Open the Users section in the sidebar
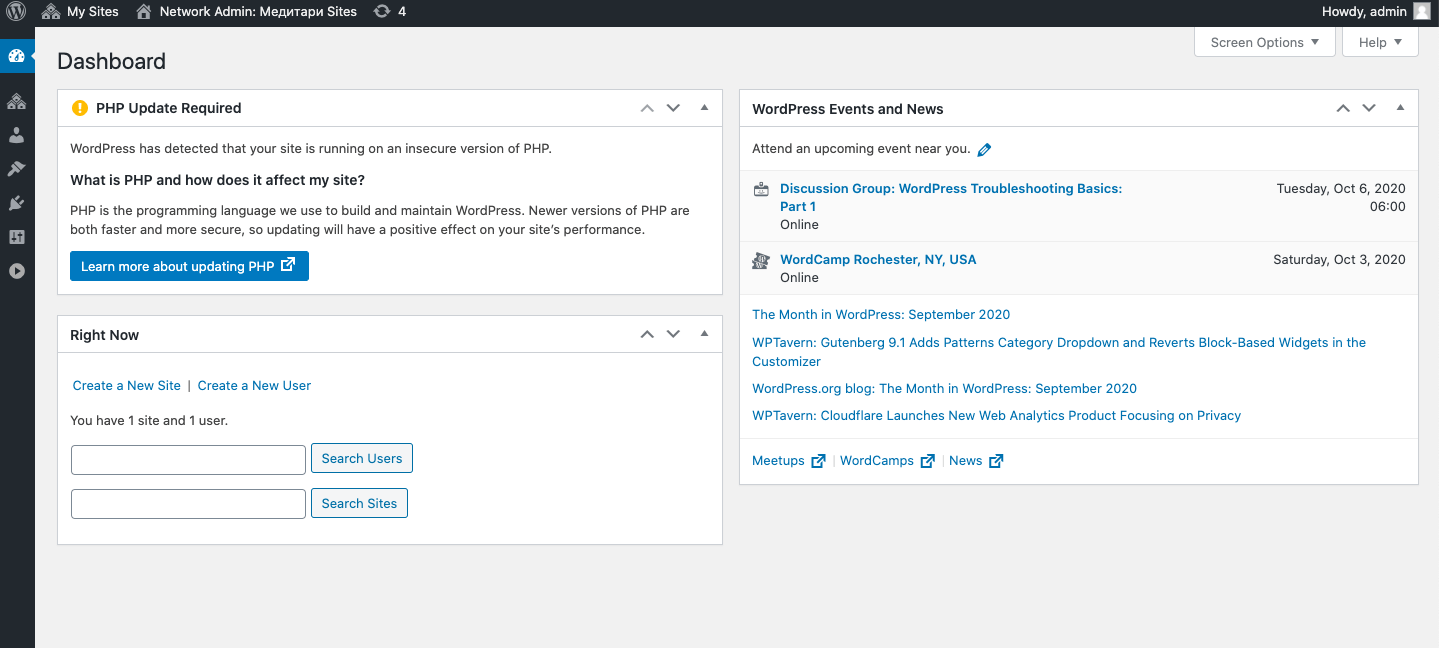Screen dimensions: 1439x648 (x=16, y=135)
